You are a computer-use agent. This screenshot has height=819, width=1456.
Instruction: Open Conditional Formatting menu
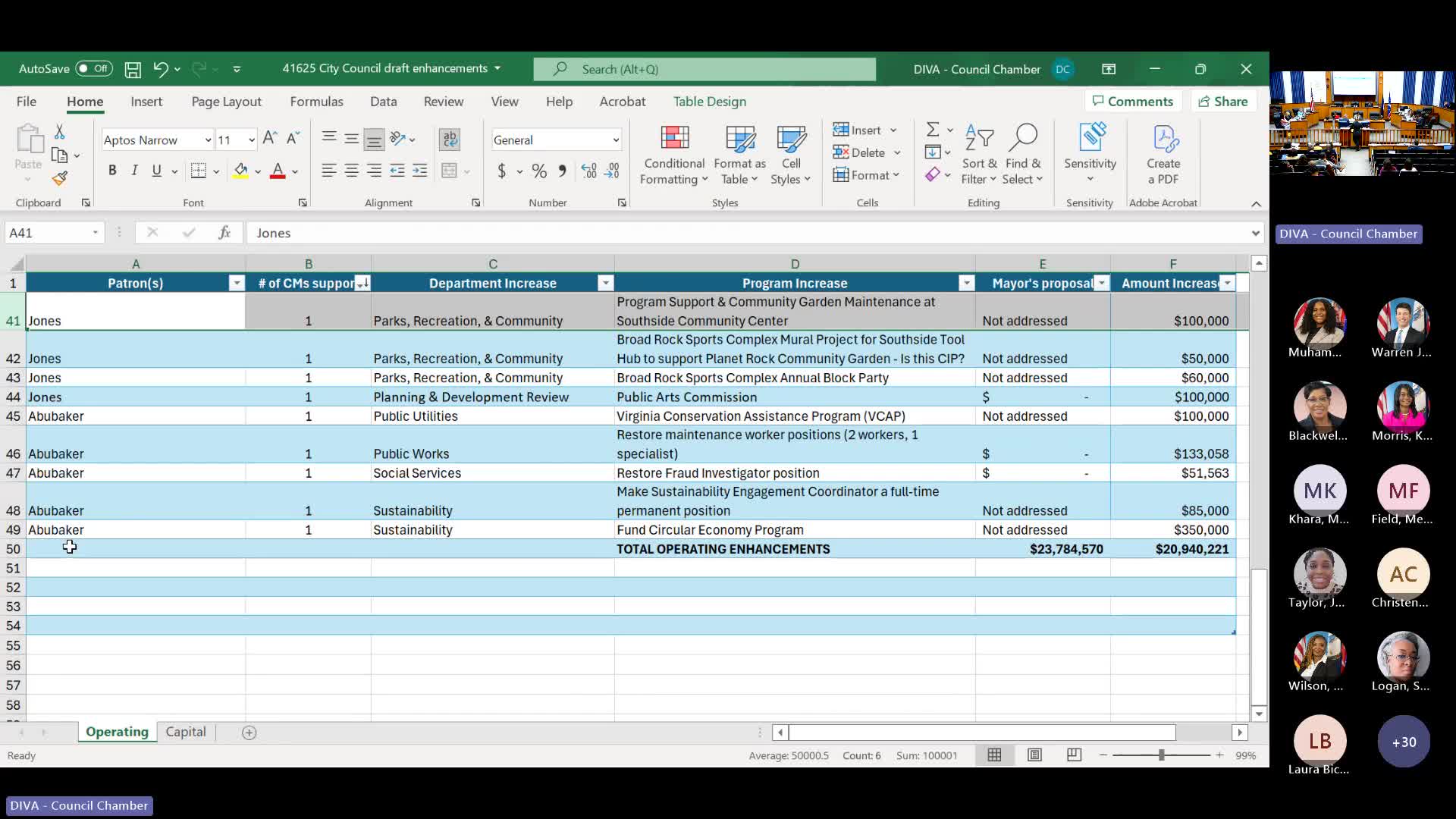[673, 155]
